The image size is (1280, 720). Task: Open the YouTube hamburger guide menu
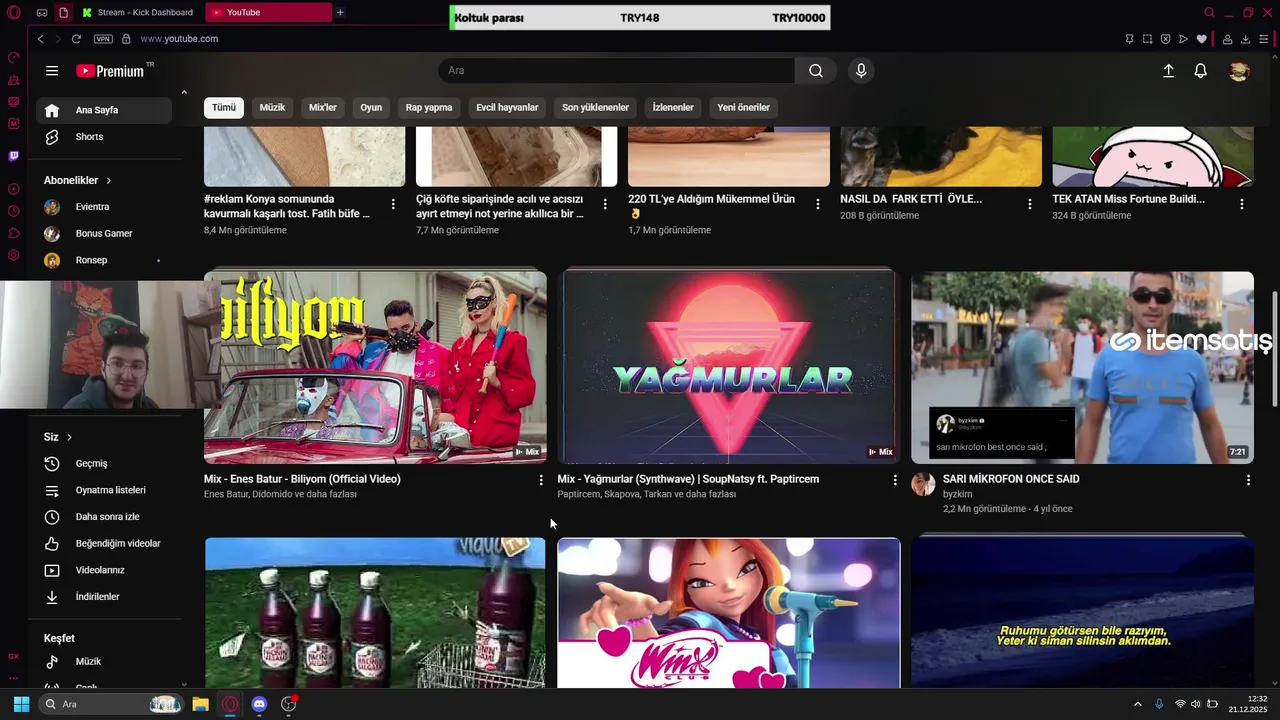click(x=52, y=71)
